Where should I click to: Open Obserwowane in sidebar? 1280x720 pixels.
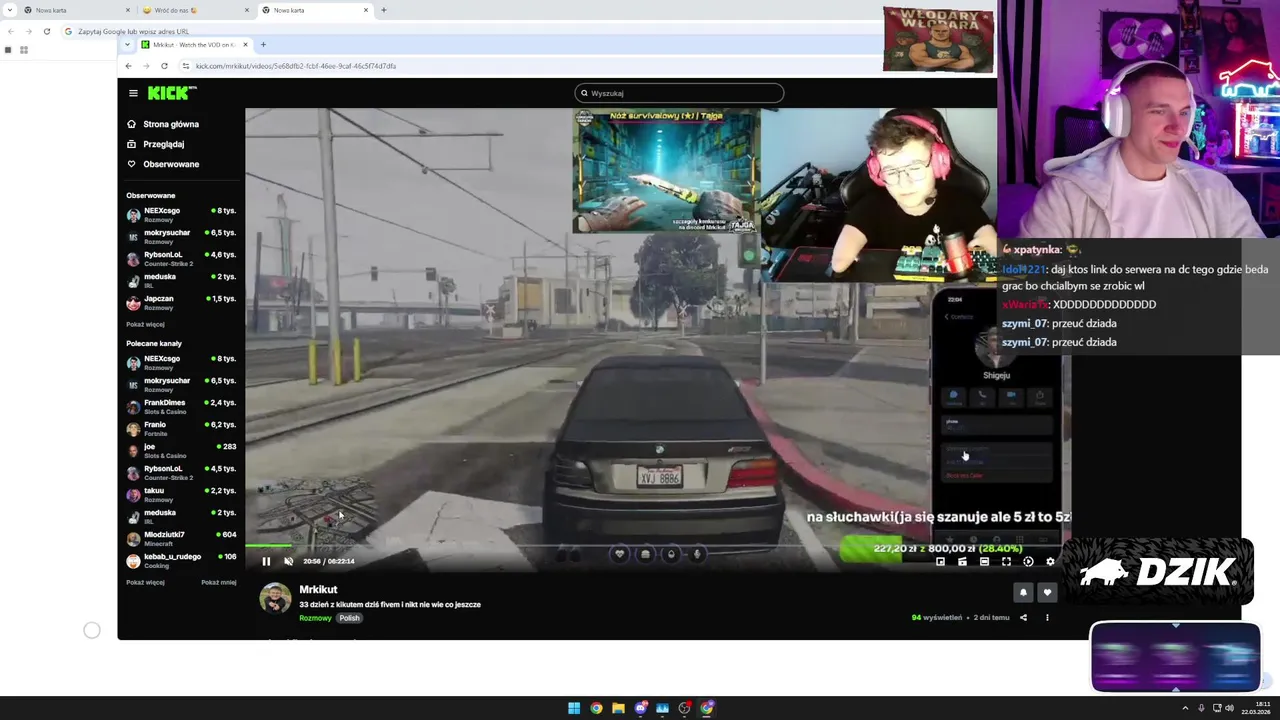pyautogui.click(x=170, y=164)
